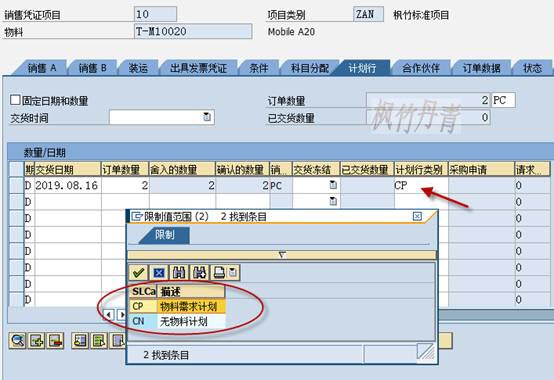Open 交货时间 field value help
Viewport: 554px width, 380px height.
[207, 117]
